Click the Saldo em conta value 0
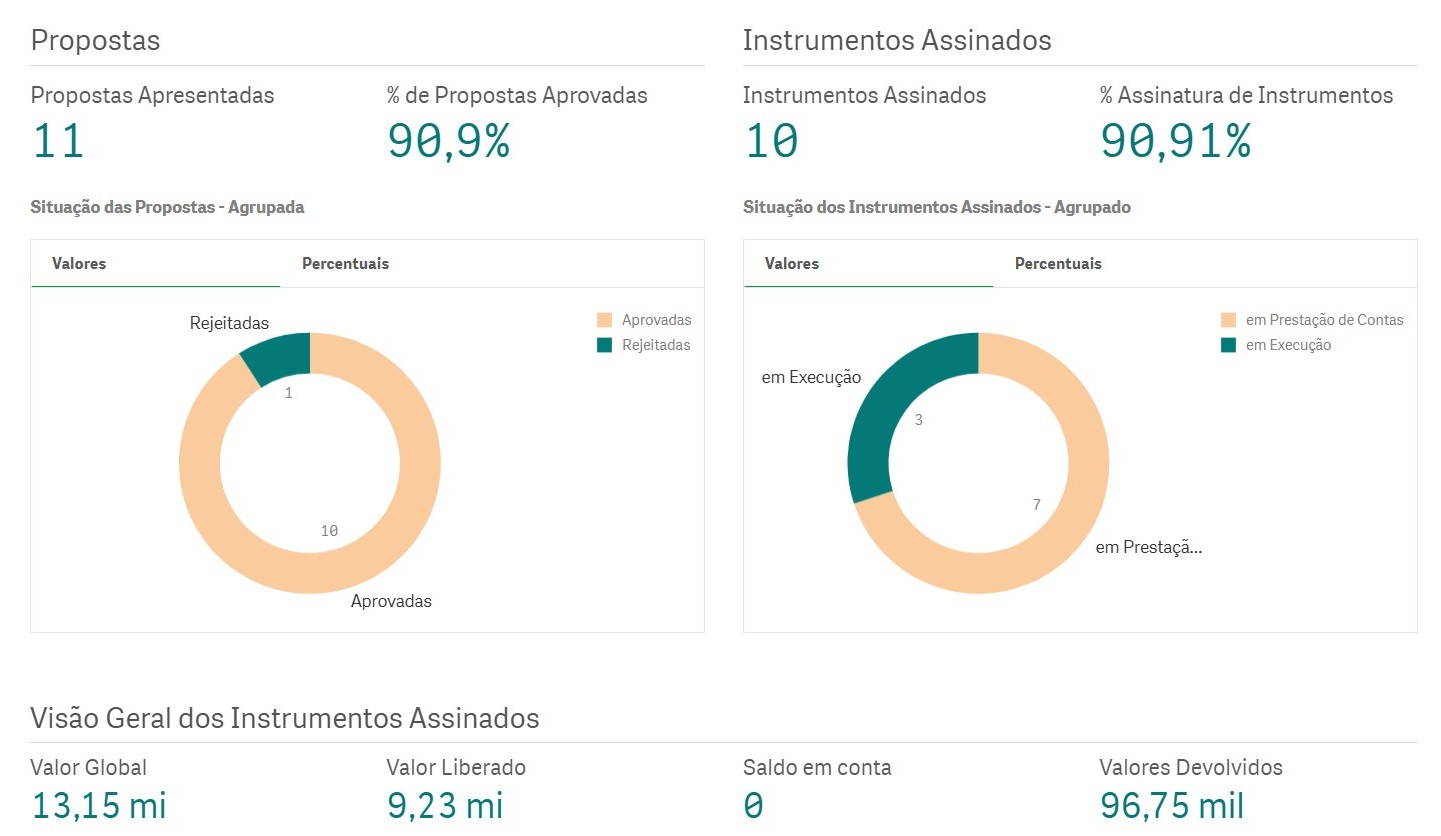 click(x=753, y=805)
